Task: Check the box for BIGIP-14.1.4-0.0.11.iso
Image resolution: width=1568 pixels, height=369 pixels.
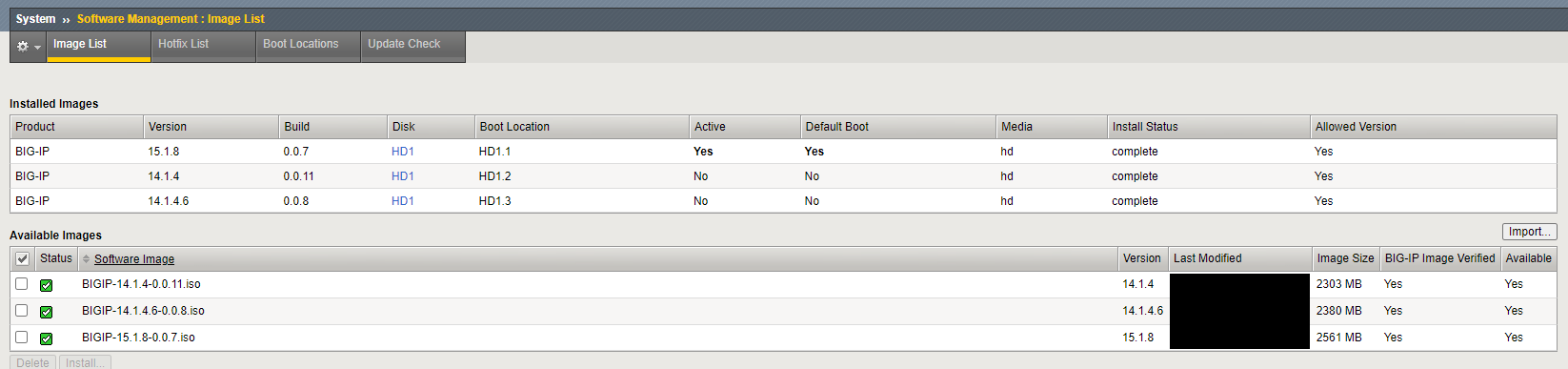Action: point(22,284)
